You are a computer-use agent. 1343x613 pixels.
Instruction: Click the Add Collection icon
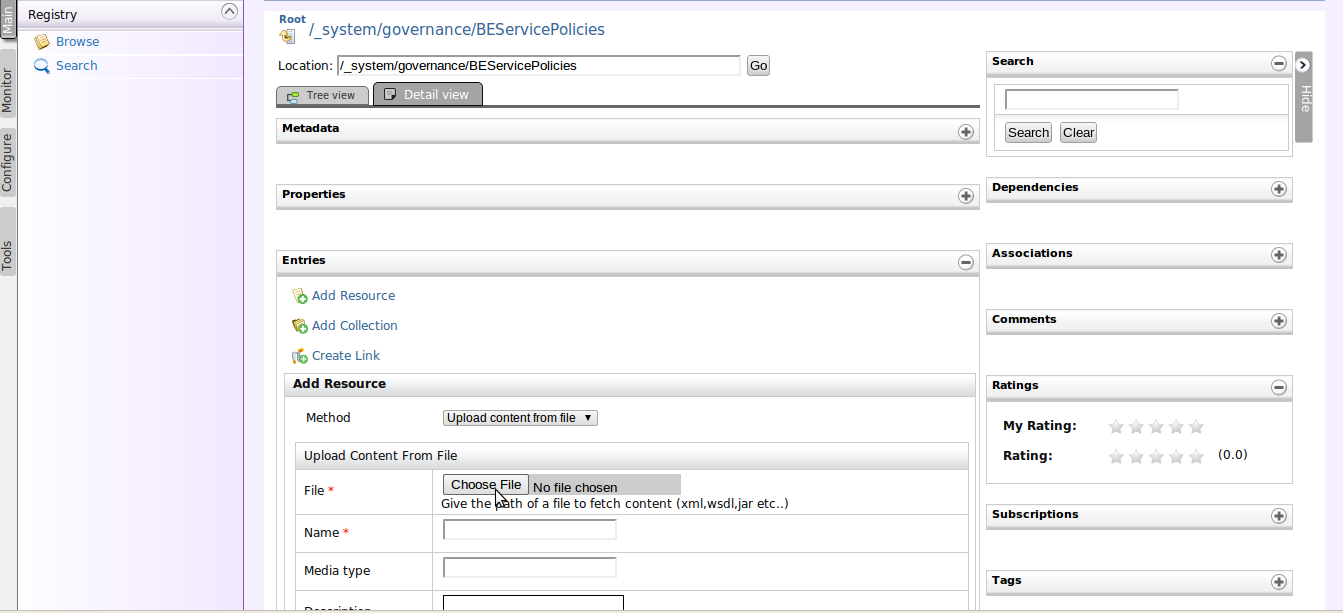coord(299,325)
